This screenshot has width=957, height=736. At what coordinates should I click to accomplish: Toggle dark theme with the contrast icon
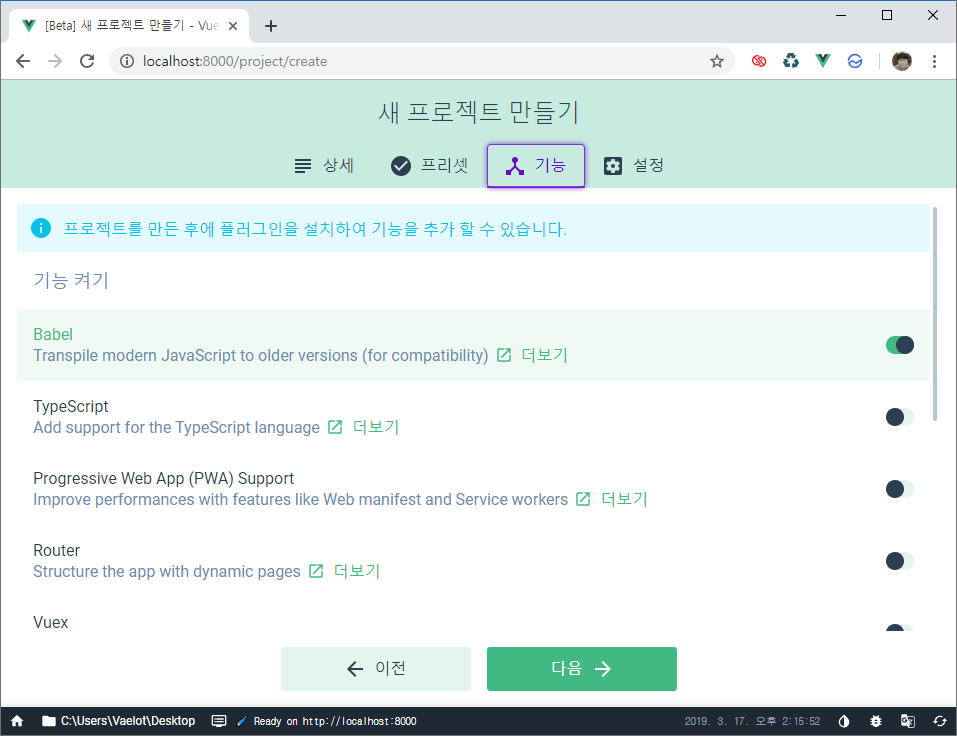(x=843, y=720)
